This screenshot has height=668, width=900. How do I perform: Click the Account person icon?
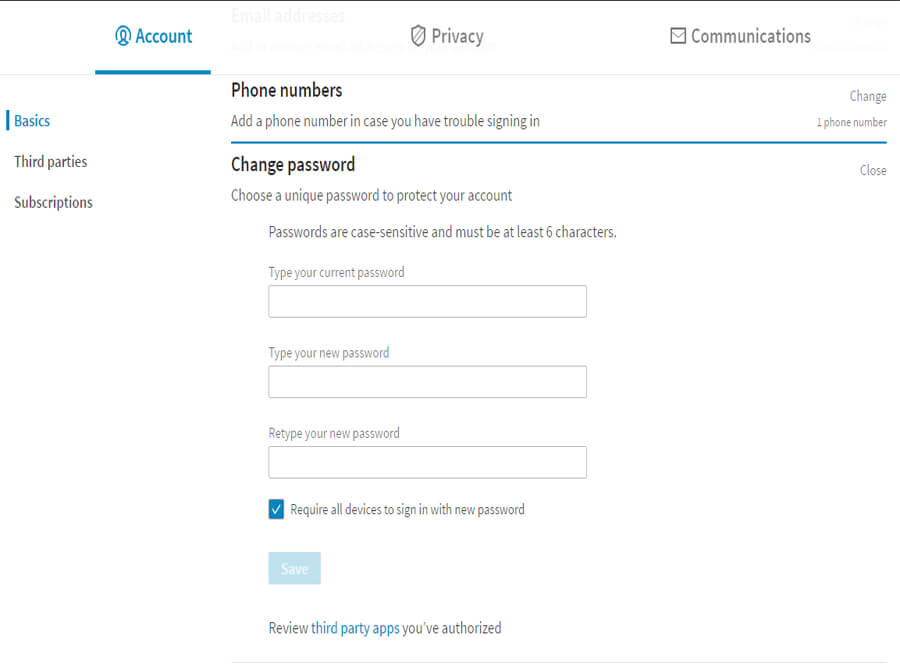coord(123,36)
